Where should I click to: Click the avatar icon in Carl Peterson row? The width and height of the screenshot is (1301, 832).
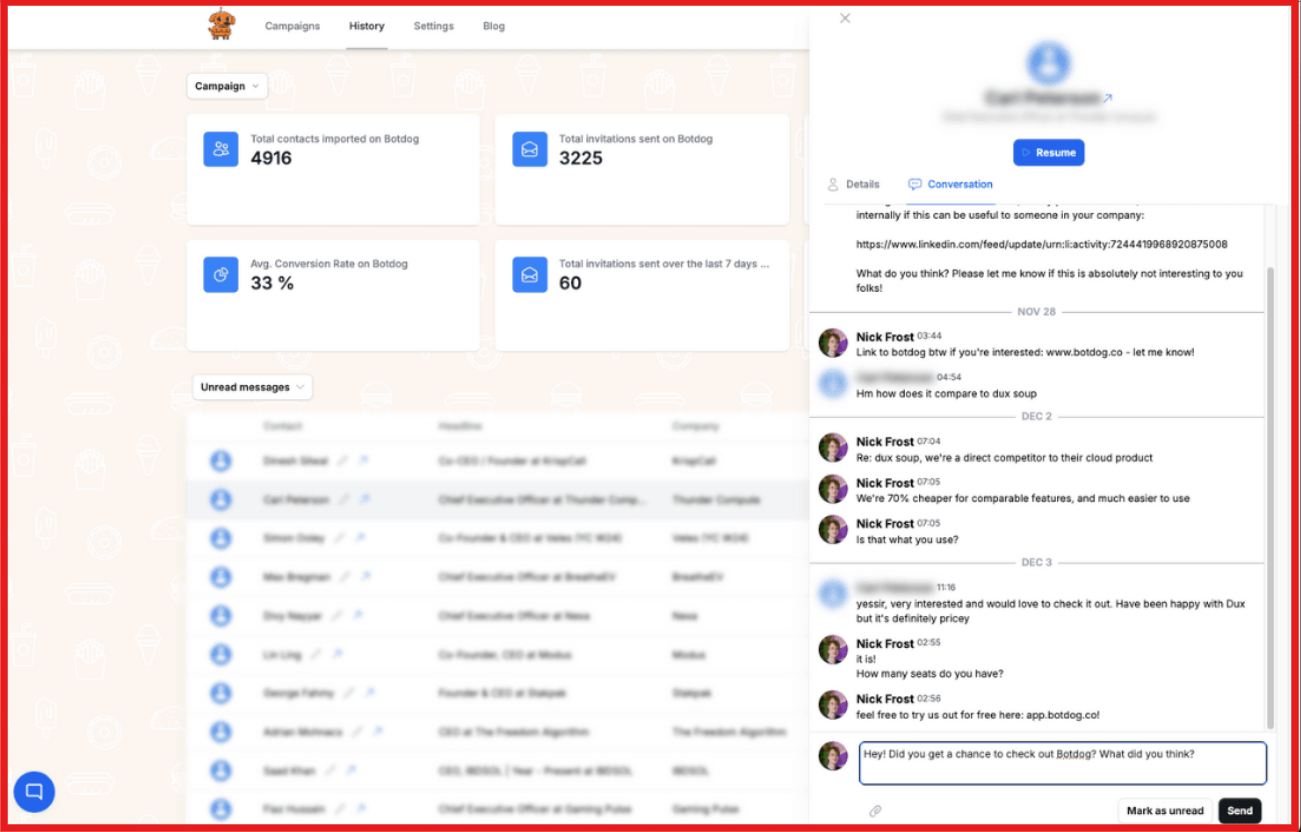coord(221,499)
